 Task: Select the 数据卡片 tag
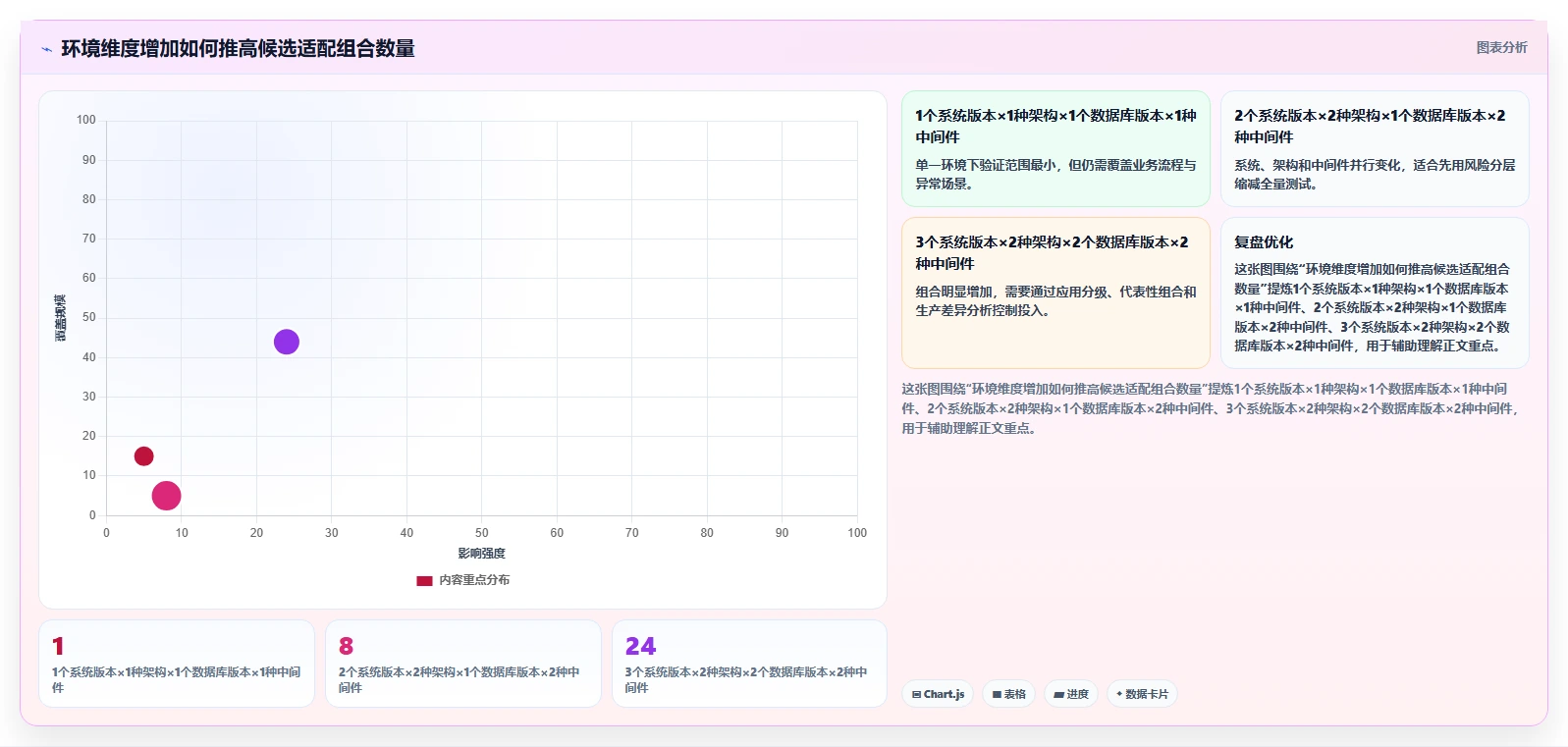1142,694
